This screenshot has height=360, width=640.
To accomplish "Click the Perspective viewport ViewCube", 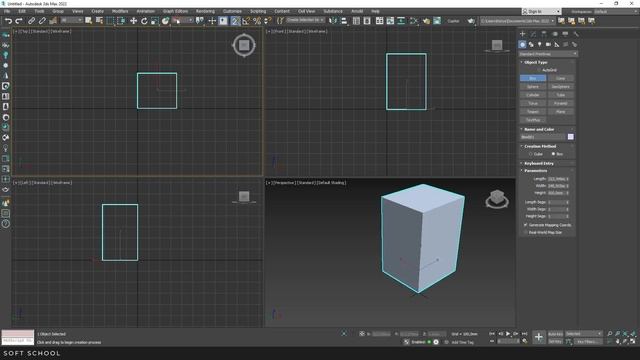I will [497, 199].
